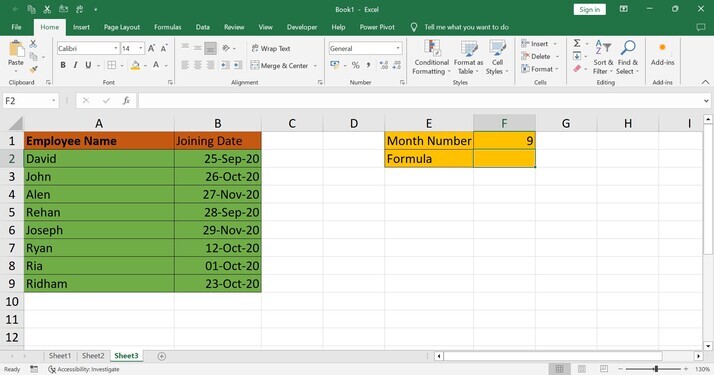Toggle Wrap Text
Image resolution: width=714 pixels, height=375 pixels.
pyautogui.click(x=271, y=48)
